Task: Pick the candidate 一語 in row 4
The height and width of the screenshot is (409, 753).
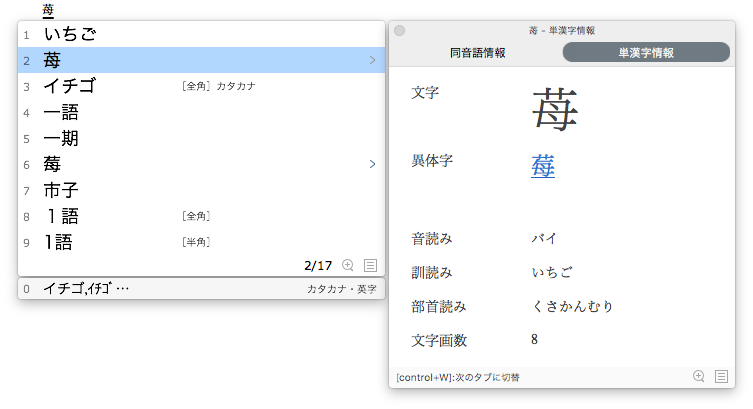Action: point(61,112)
